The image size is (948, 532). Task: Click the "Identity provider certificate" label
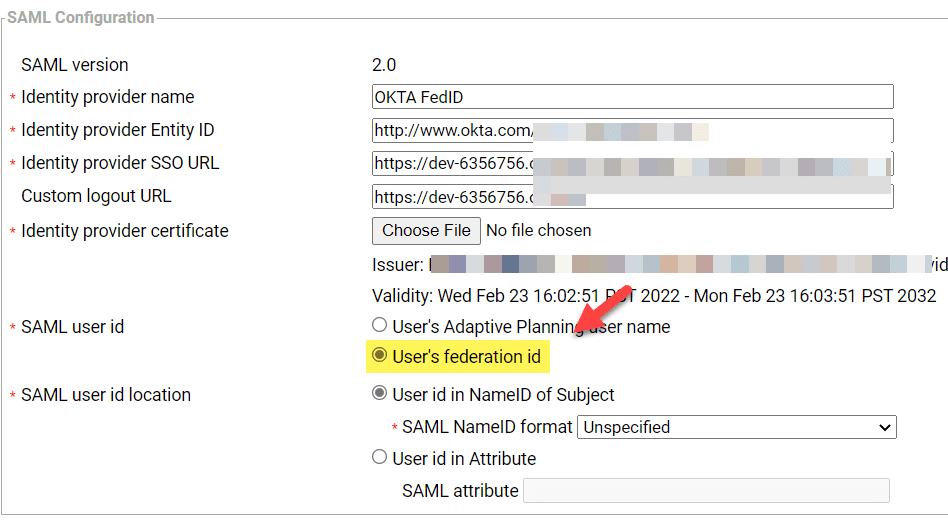[124, 231]
